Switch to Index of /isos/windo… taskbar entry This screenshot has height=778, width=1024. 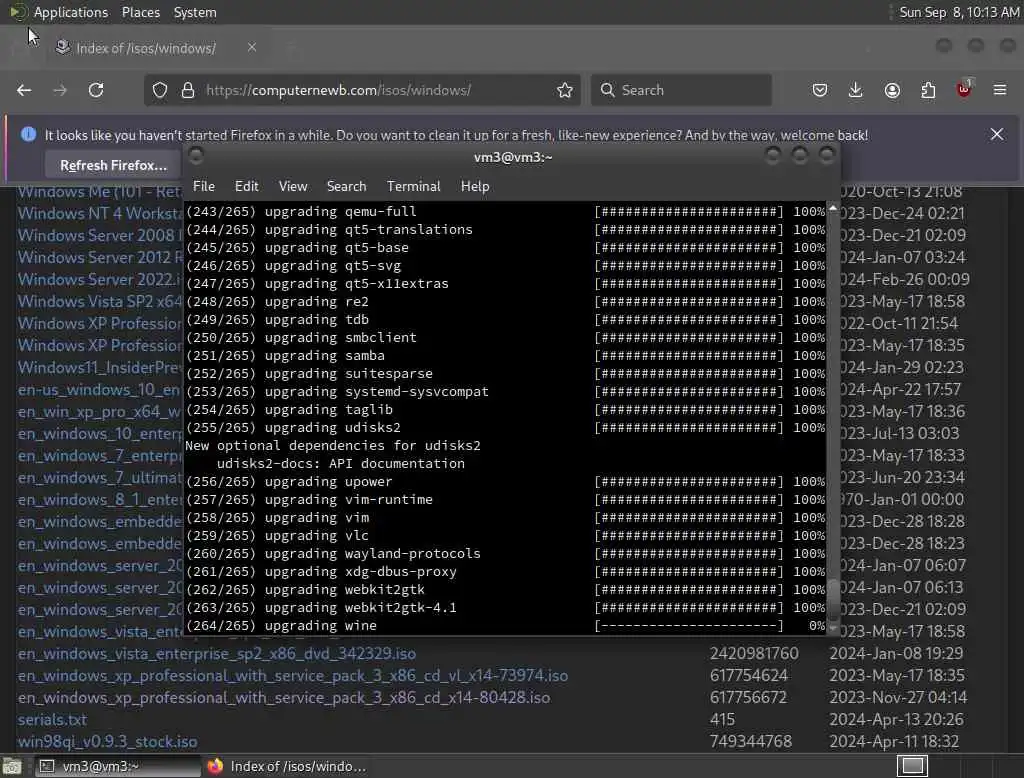pyautogui.click(x=287, y=766)
